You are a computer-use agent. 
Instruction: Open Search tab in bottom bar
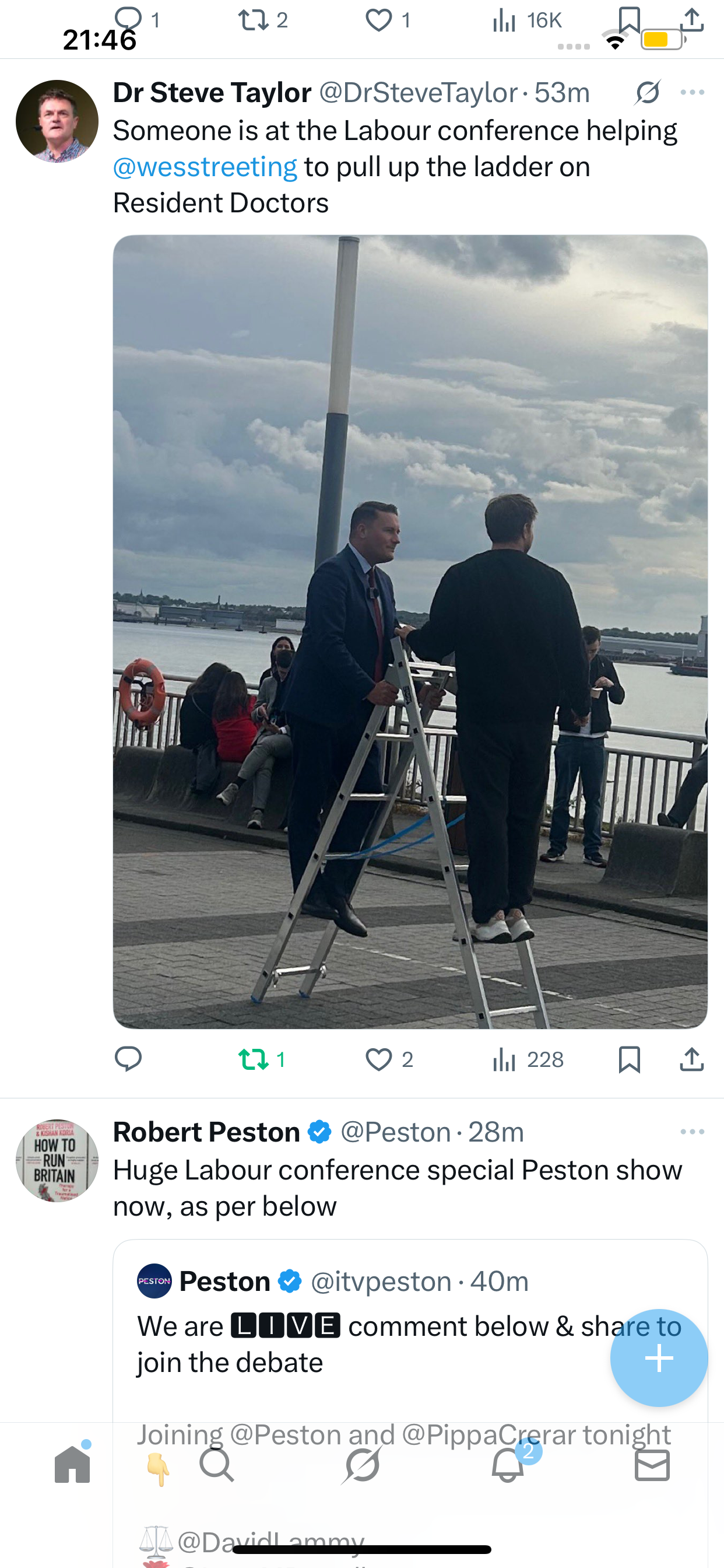[x=217, y=1465]
